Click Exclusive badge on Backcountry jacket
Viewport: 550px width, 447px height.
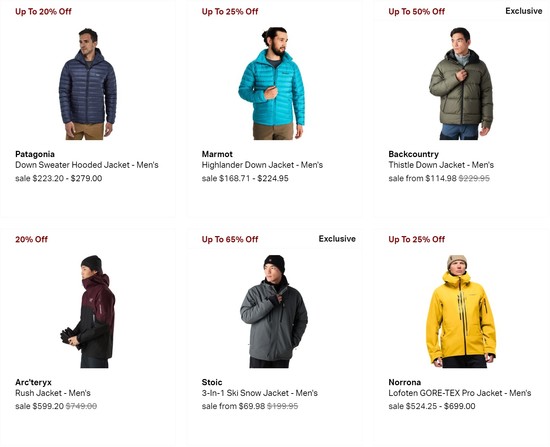coord(524,11)
